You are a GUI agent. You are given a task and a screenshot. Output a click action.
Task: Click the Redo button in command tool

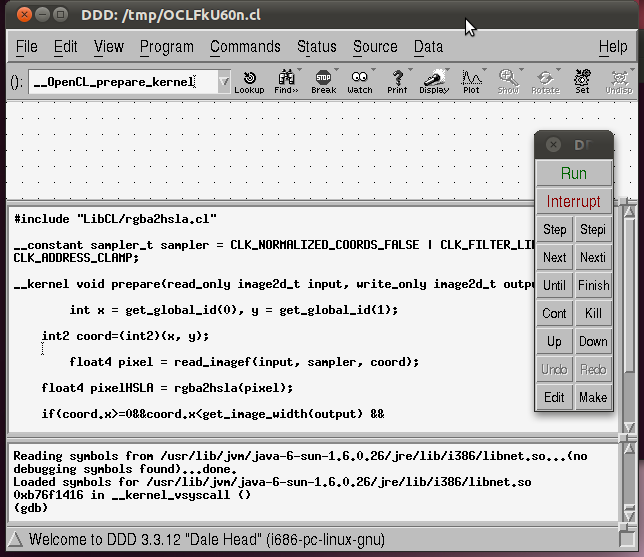pyautogui.click(x=593, y=369)
